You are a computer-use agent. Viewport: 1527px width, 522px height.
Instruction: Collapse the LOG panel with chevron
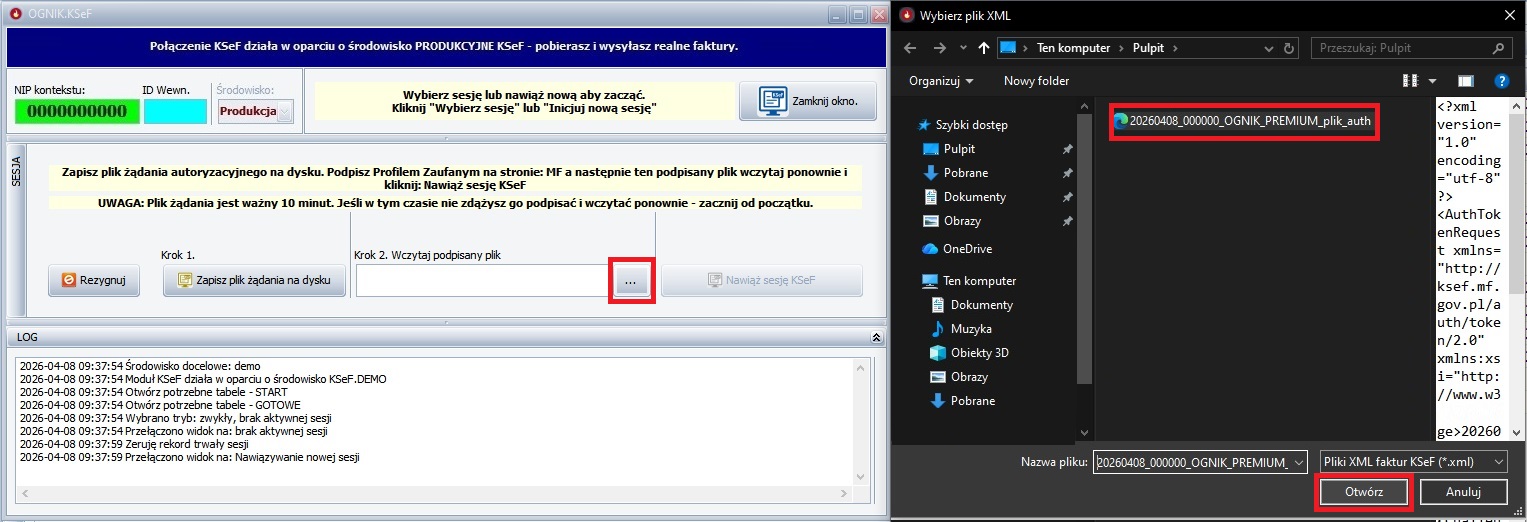click(x=877, y=338)
